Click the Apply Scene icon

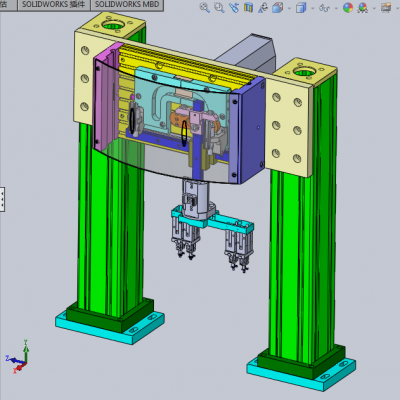(x=363, y=7)
